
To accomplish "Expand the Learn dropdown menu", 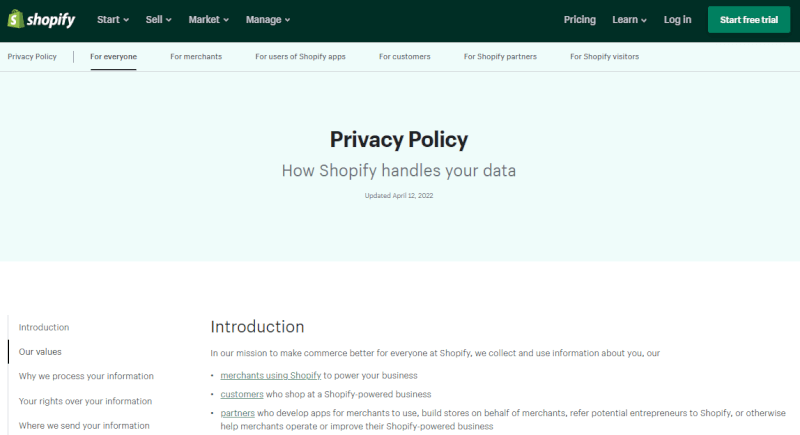I will (x=629, y=19).
